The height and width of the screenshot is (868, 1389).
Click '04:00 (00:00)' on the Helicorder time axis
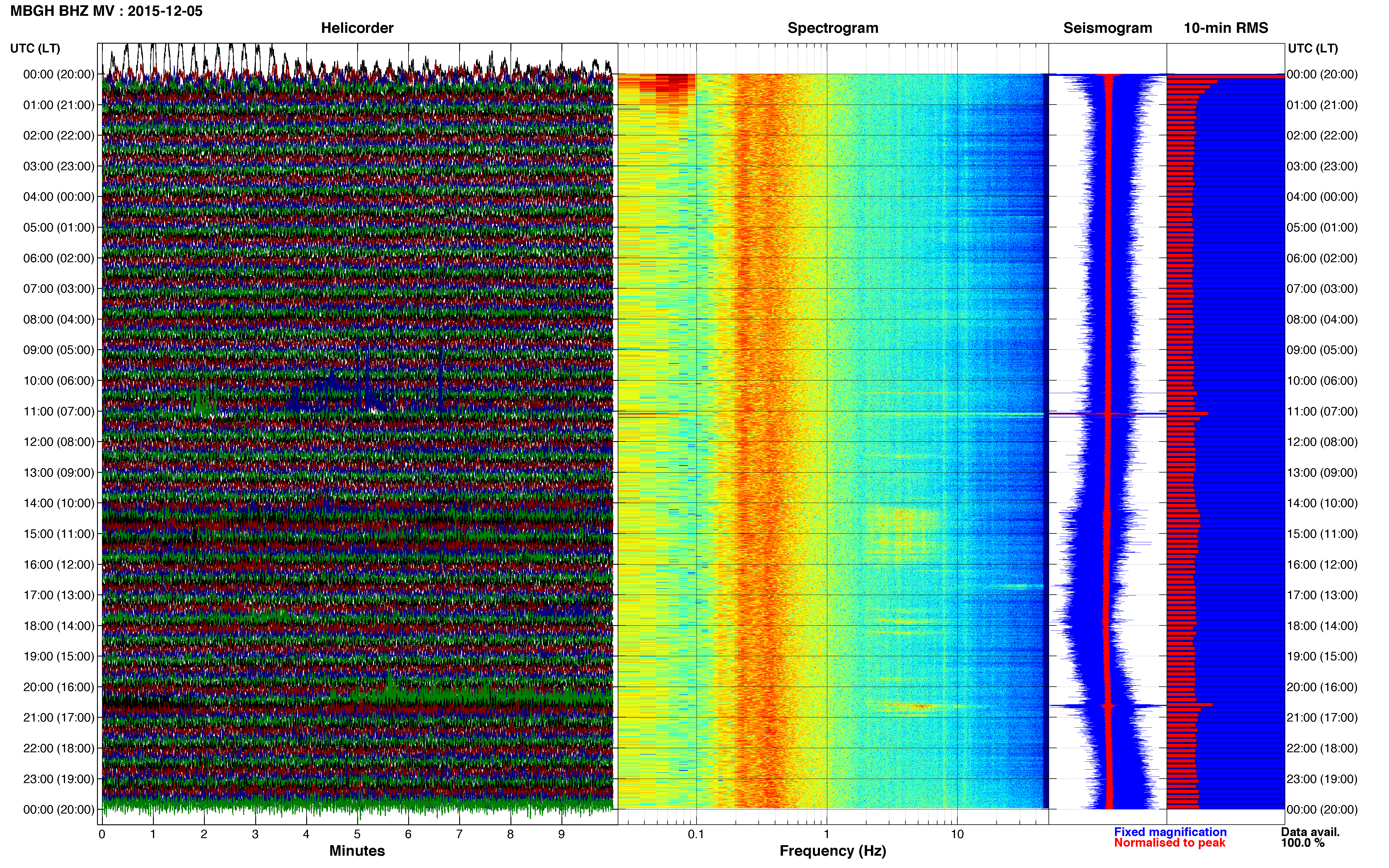59,197
